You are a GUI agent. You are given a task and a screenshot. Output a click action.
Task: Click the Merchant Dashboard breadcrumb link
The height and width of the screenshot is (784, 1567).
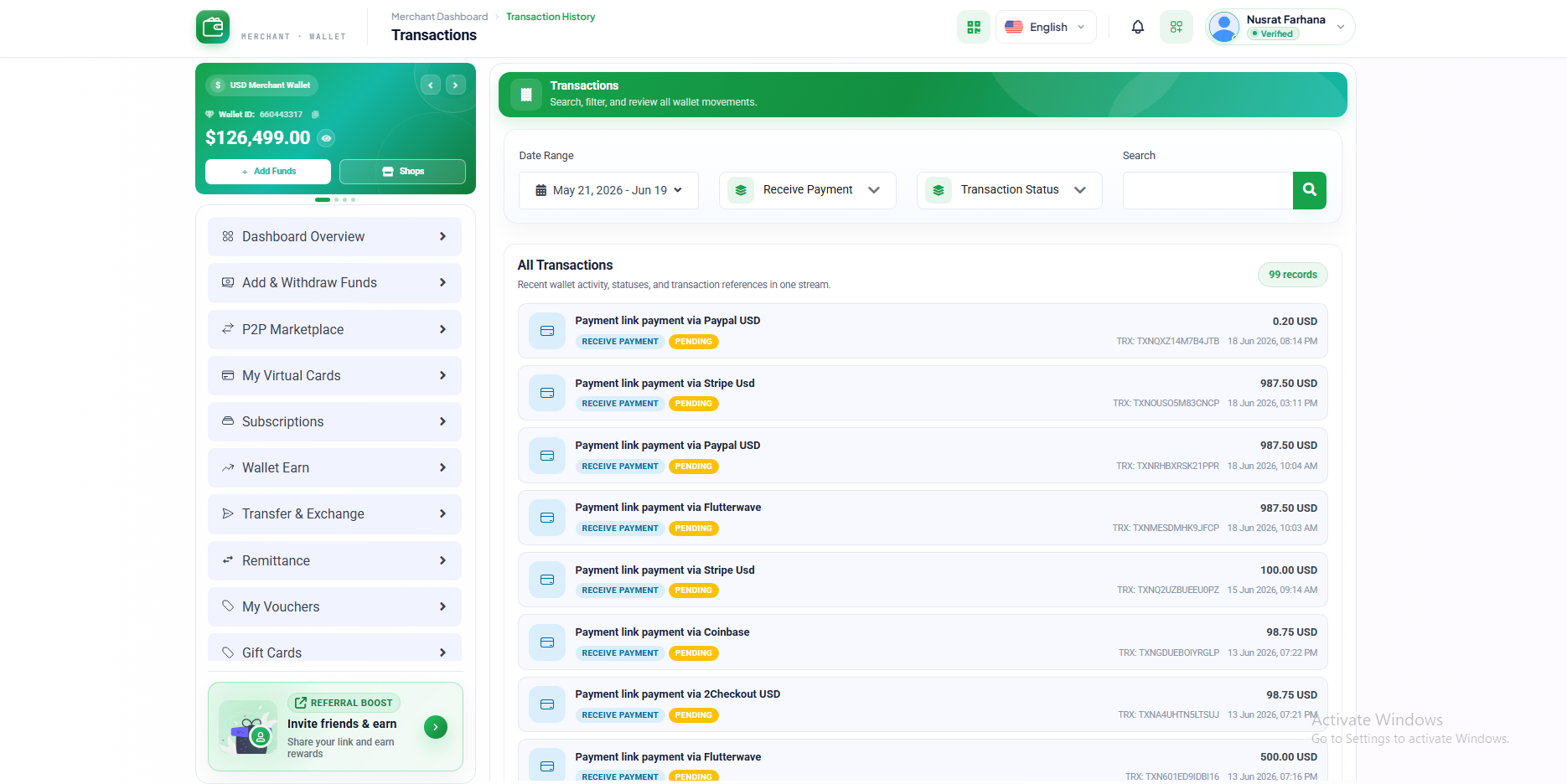439,17
